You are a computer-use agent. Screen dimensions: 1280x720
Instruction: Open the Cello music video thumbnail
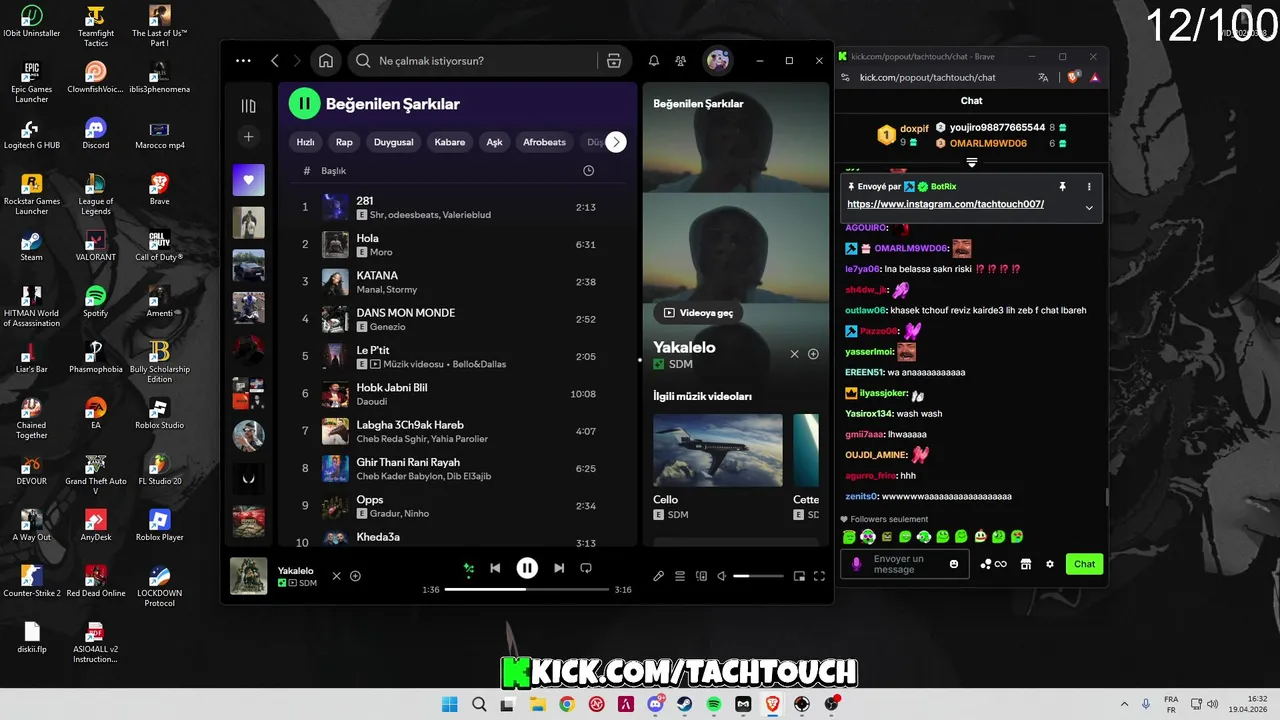click(x=718, y=450)
